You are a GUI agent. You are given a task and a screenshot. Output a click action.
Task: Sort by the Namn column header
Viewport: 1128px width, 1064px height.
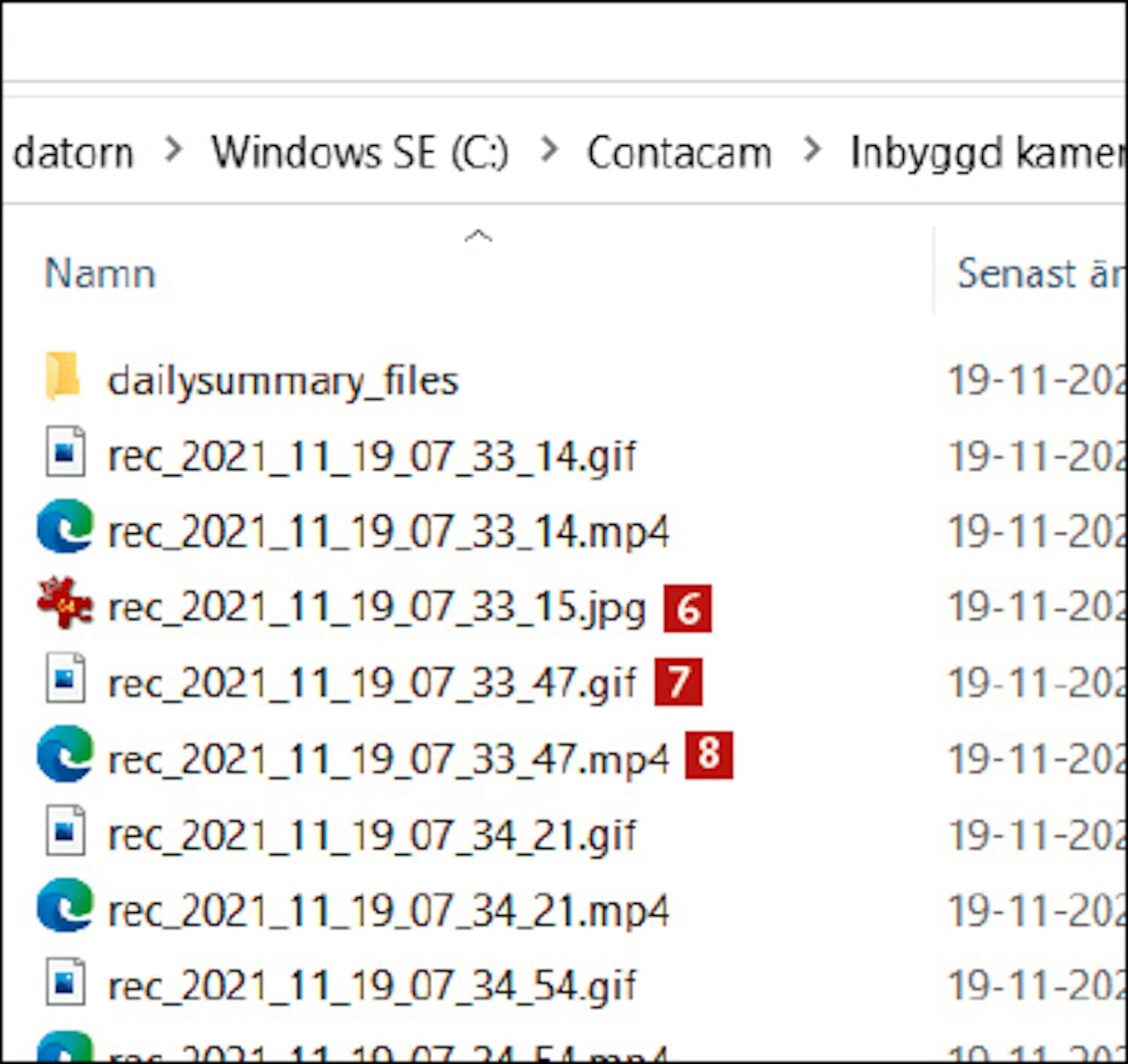pos(101,273)
